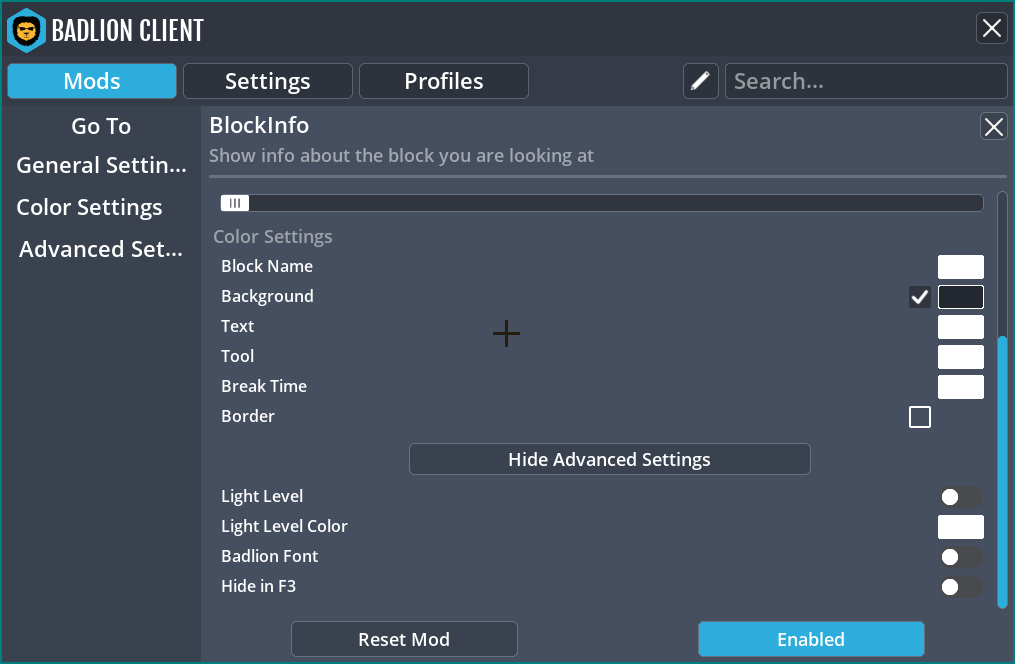Click the pencil edit icon
Image resolution: width=1015 pixels, height=664 pixels.
(700, 81)
